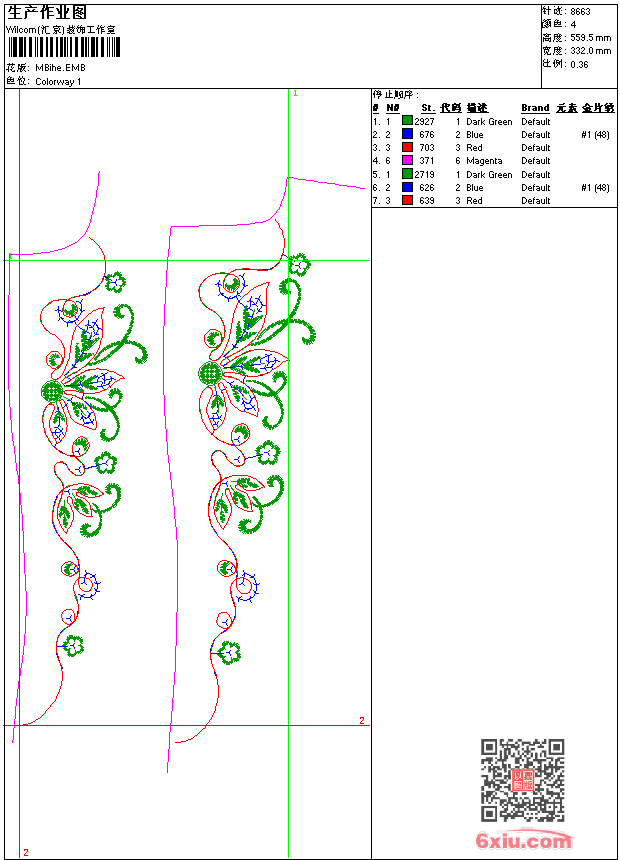Click the red marker 2 at right of horizontal line
Viewport: 620px width, 860px height.
click(362, 720)
